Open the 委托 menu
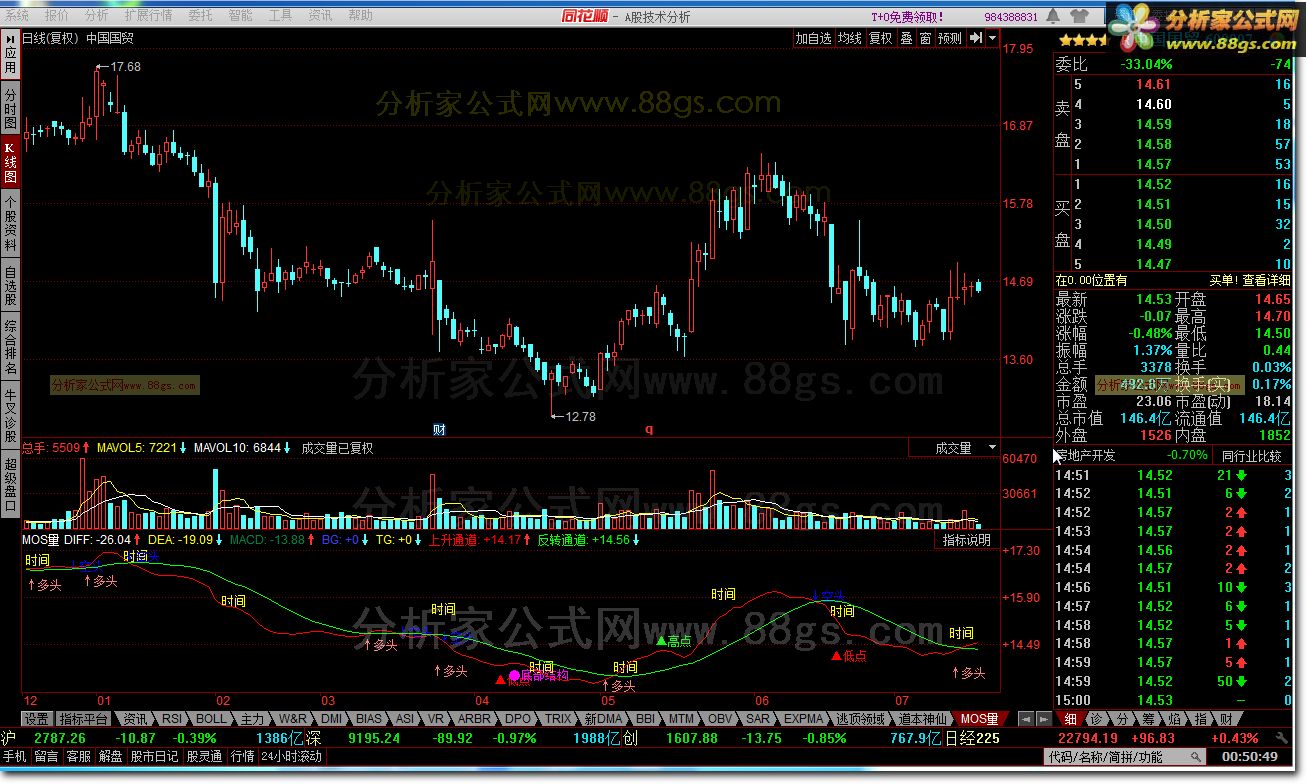This screenshot has height=784, width=1308. [200, 16]
